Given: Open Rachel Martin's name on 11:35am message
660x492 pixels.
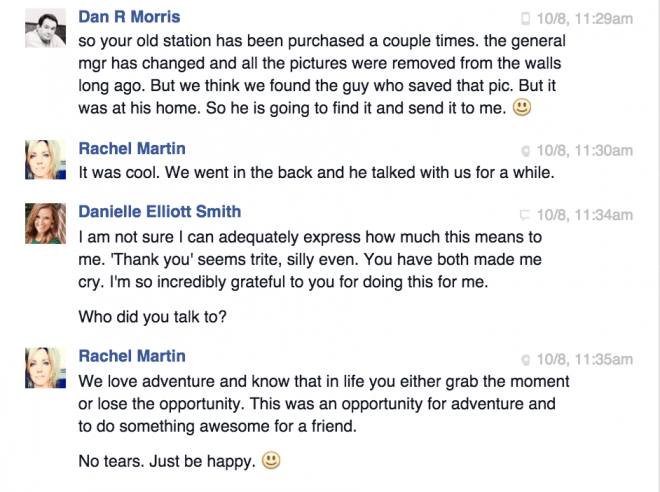Looking at the screenshot, I should tap(132, 356).
